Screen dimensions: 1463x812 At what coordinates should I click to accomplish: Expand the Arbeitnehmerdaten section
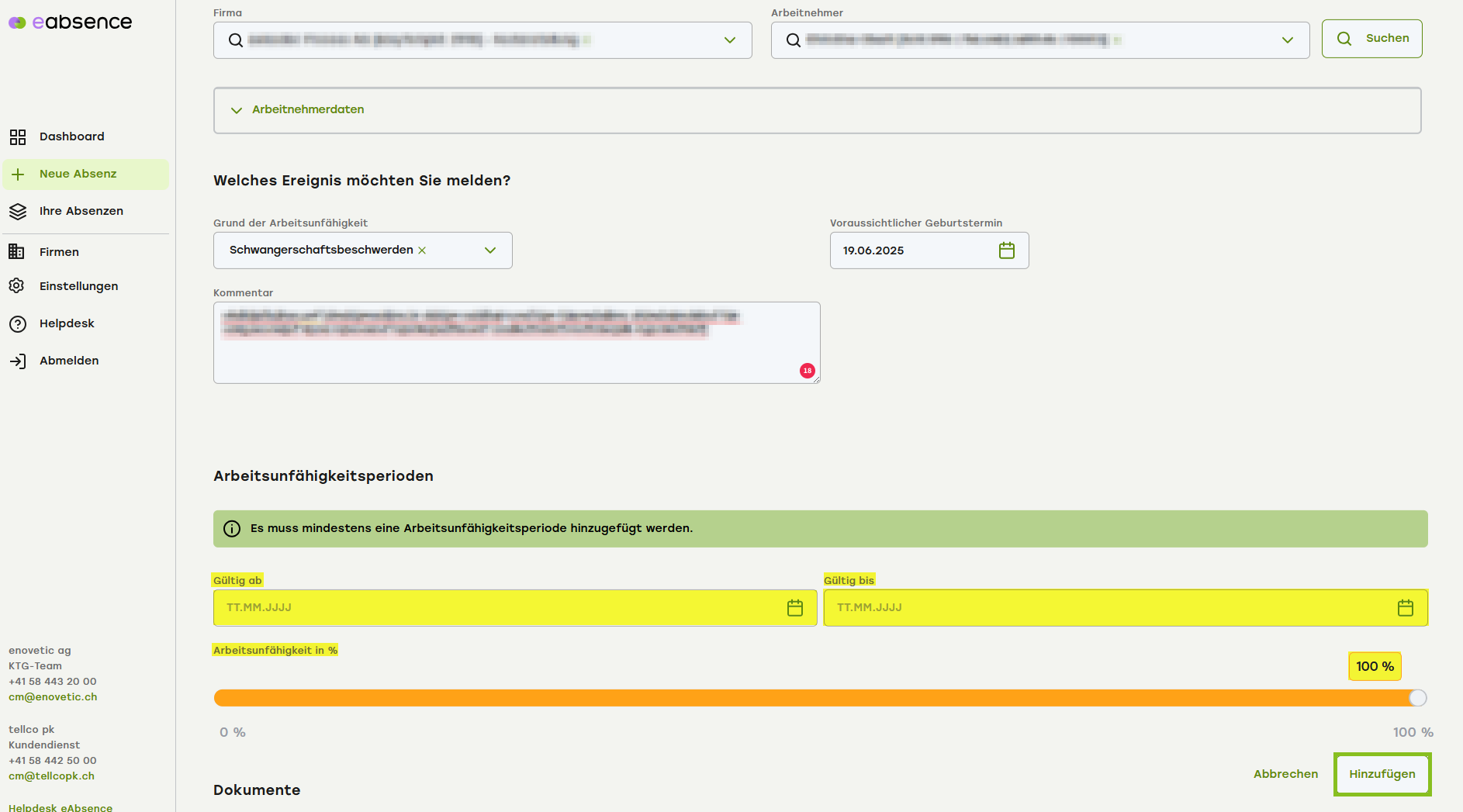point(237,110)
